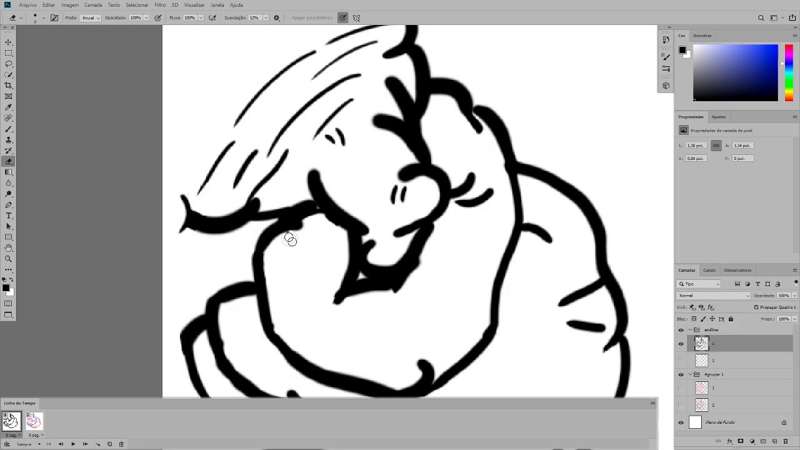Click the foreground color swatch in Color panel
The width and height of the screenshot is (800, 450).
coord(682,49)
